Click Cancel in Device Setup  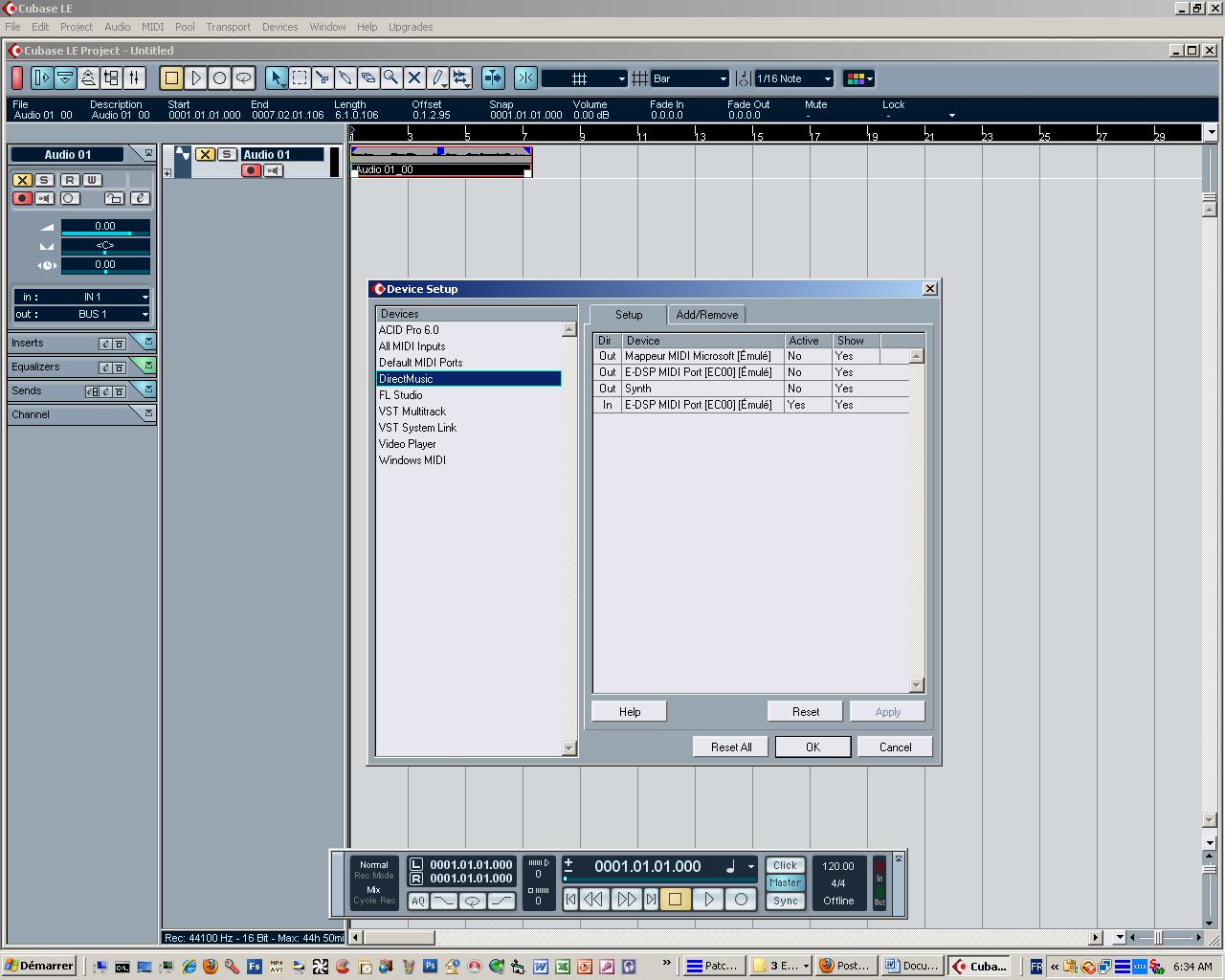[896, 747]
